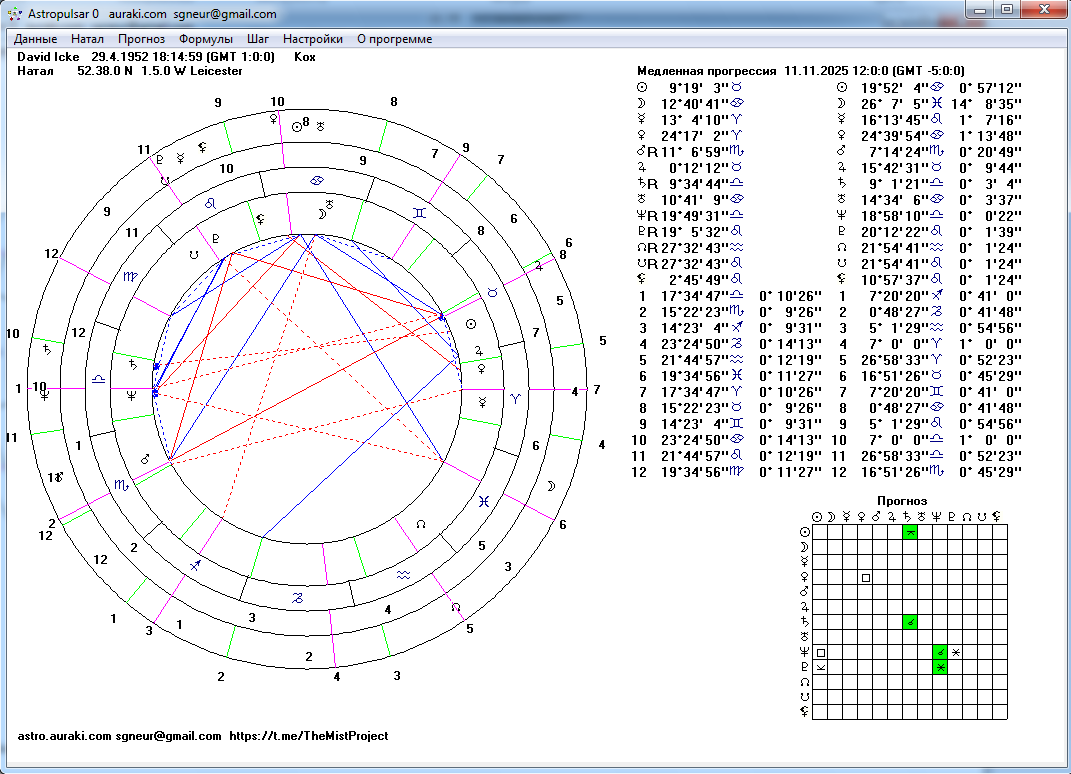This screenshot has height=774, width=1071.
Task: Click the Aries glyph on the zodiac ring
Action: click(516, 397)
